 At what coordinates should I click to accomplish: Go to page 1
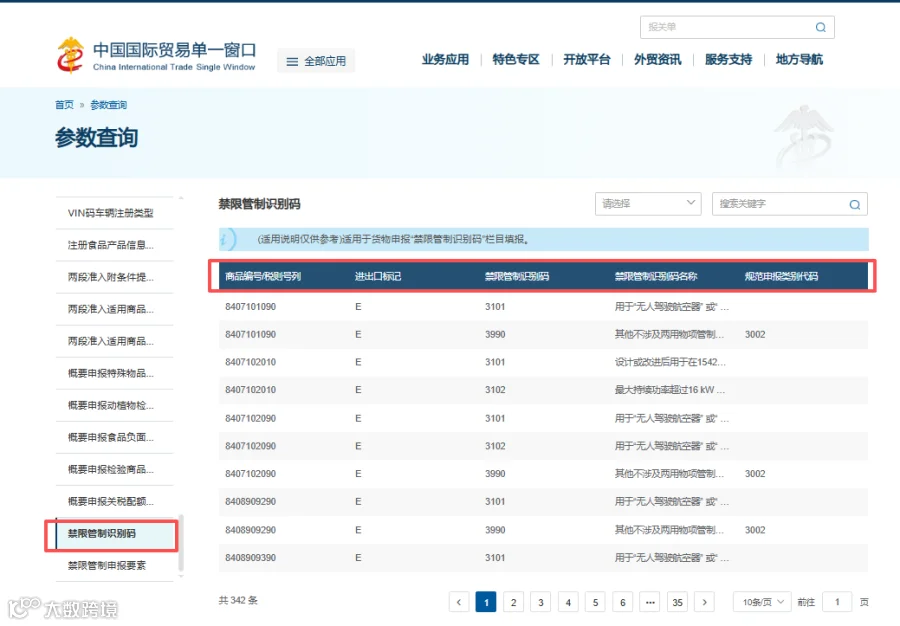click(x=486, y=602)
